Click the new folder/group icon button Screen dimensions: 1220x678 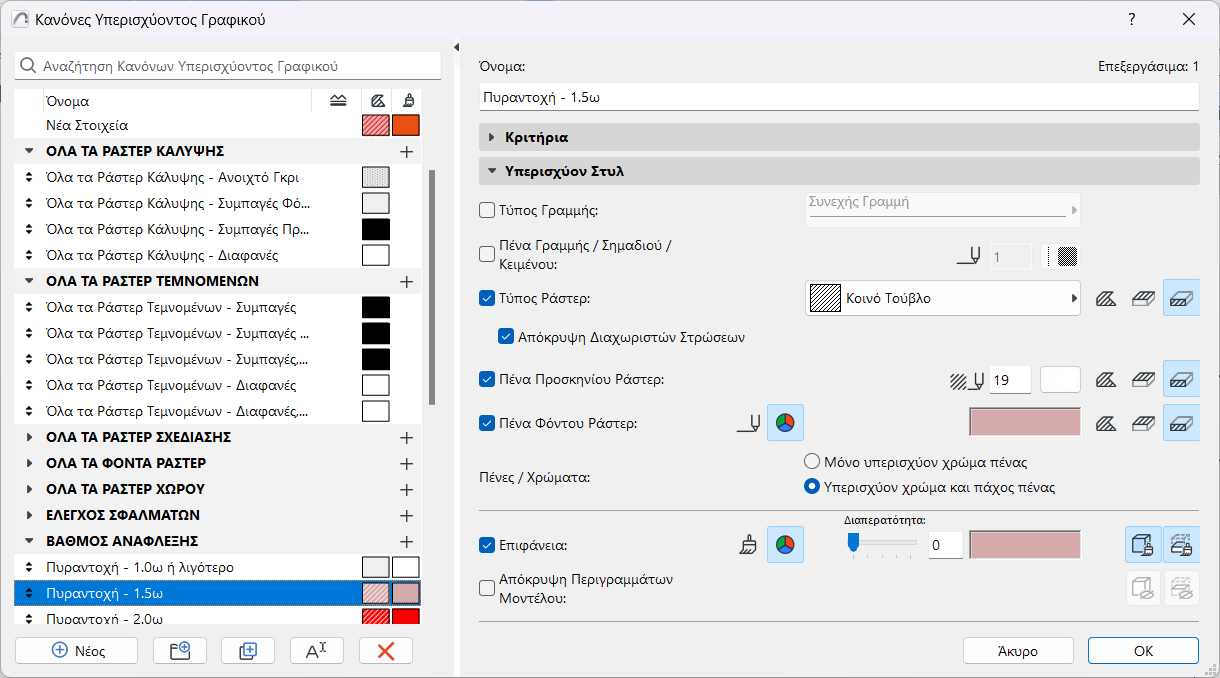(180, 650)
